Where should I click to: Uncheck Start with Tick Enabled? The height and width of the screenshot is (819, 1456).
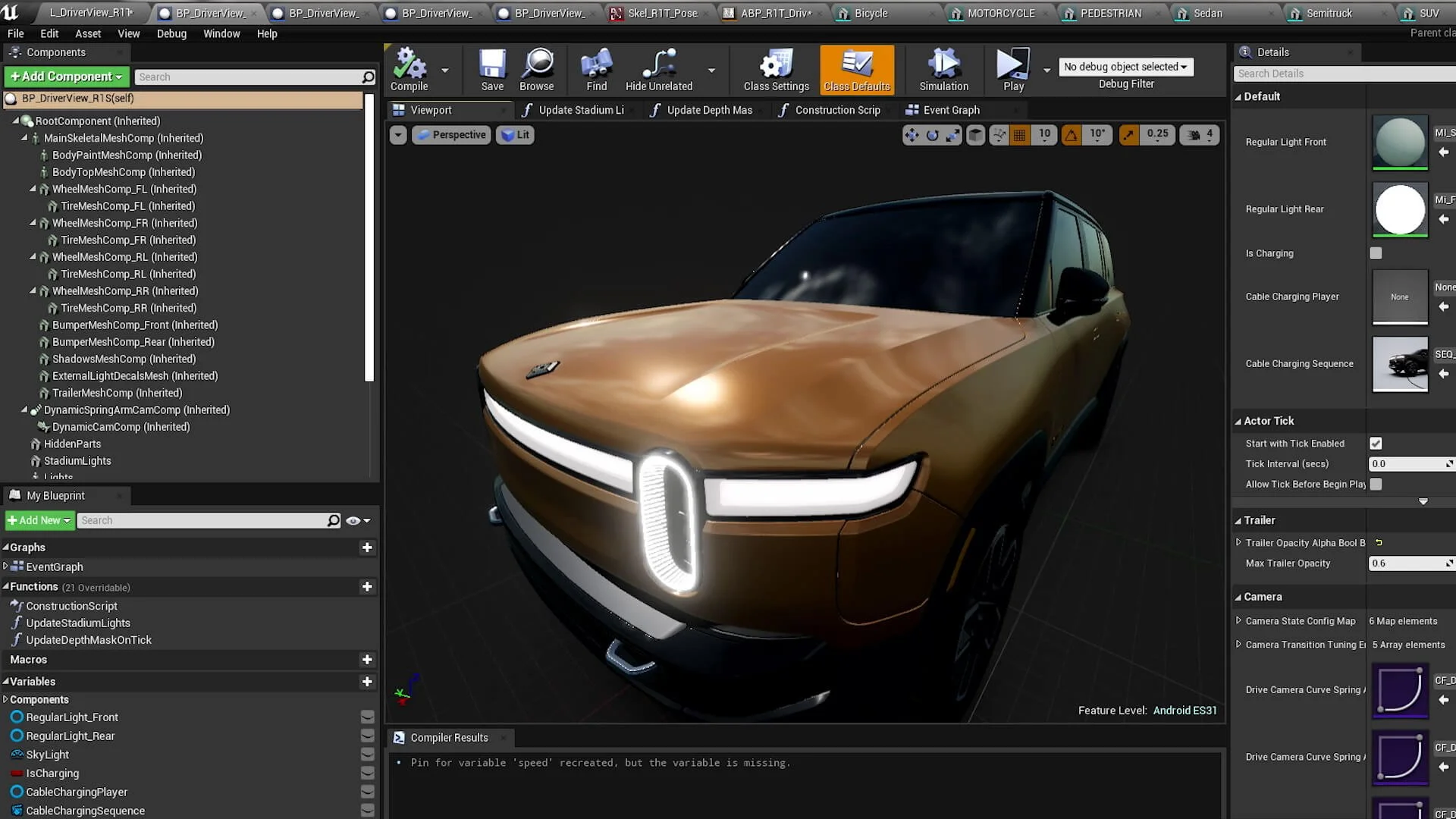1376,444
